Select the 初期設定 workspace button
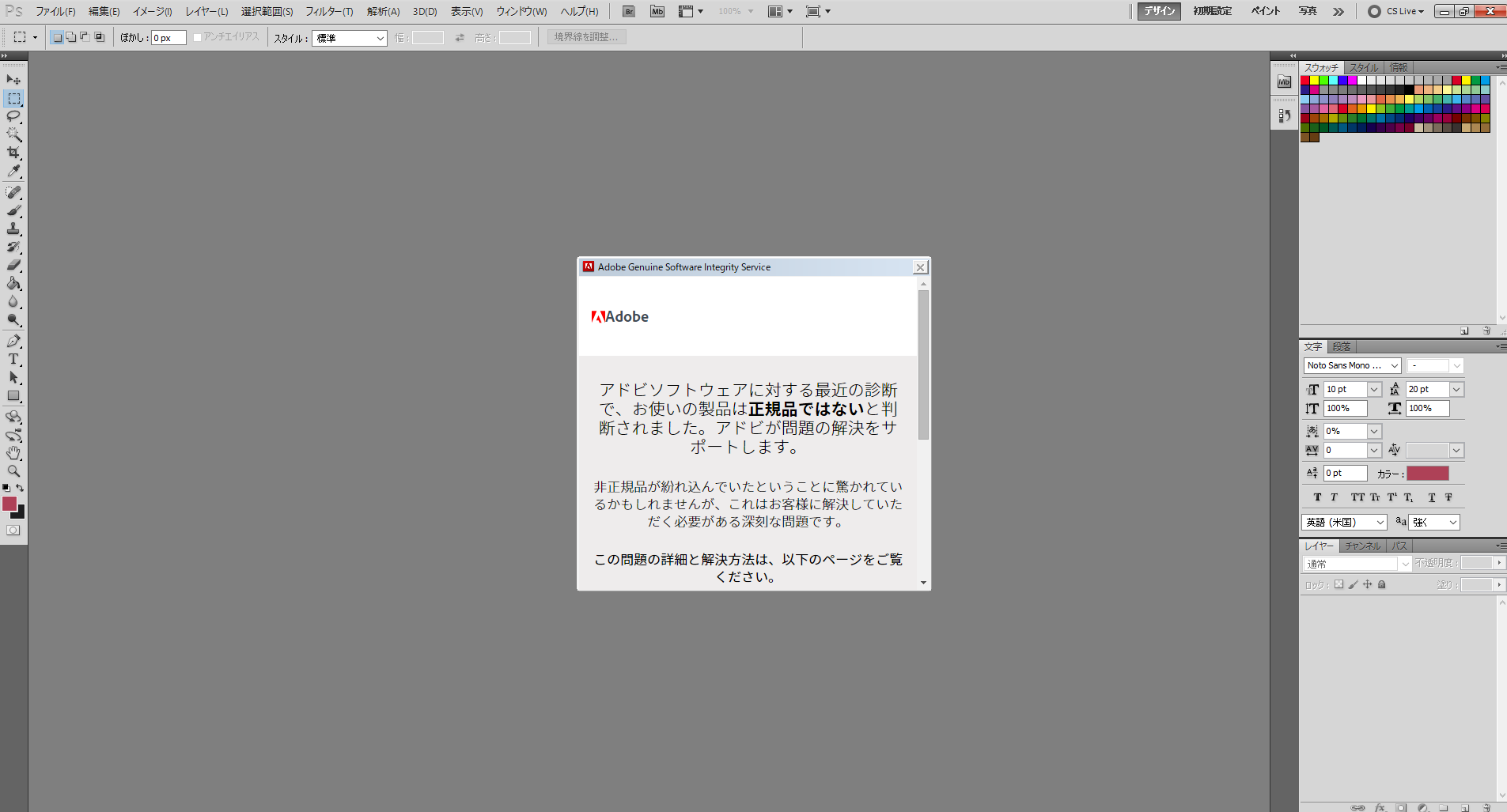The image size is (1507, 812). [1212, 11]
